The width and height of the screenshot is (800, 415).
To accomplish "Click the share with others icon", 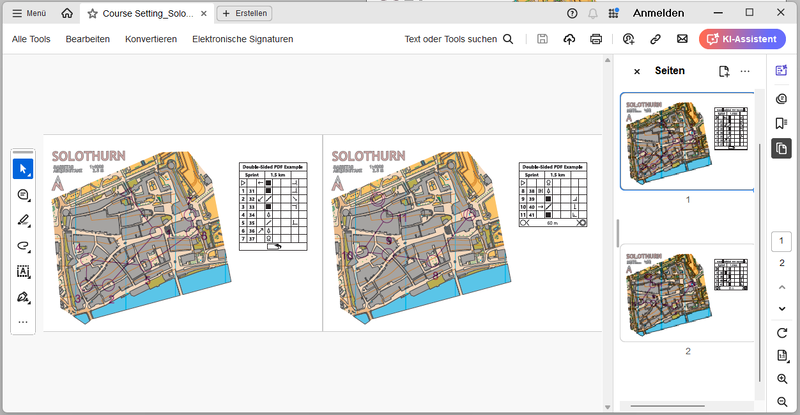I will (629, 39).
